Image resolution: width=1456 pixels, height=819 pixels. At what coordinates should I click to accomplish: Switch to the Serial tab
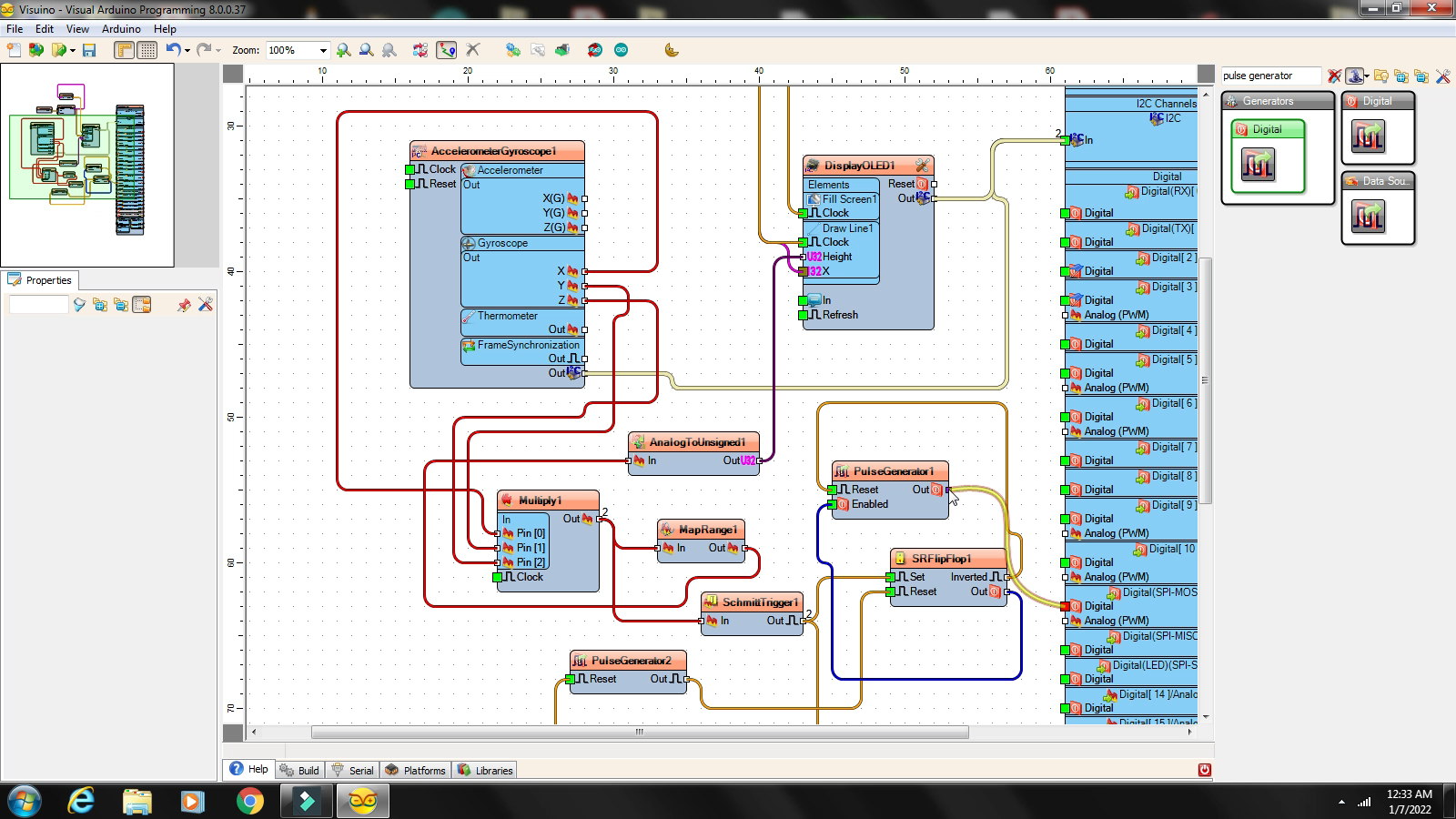[353, 770]
